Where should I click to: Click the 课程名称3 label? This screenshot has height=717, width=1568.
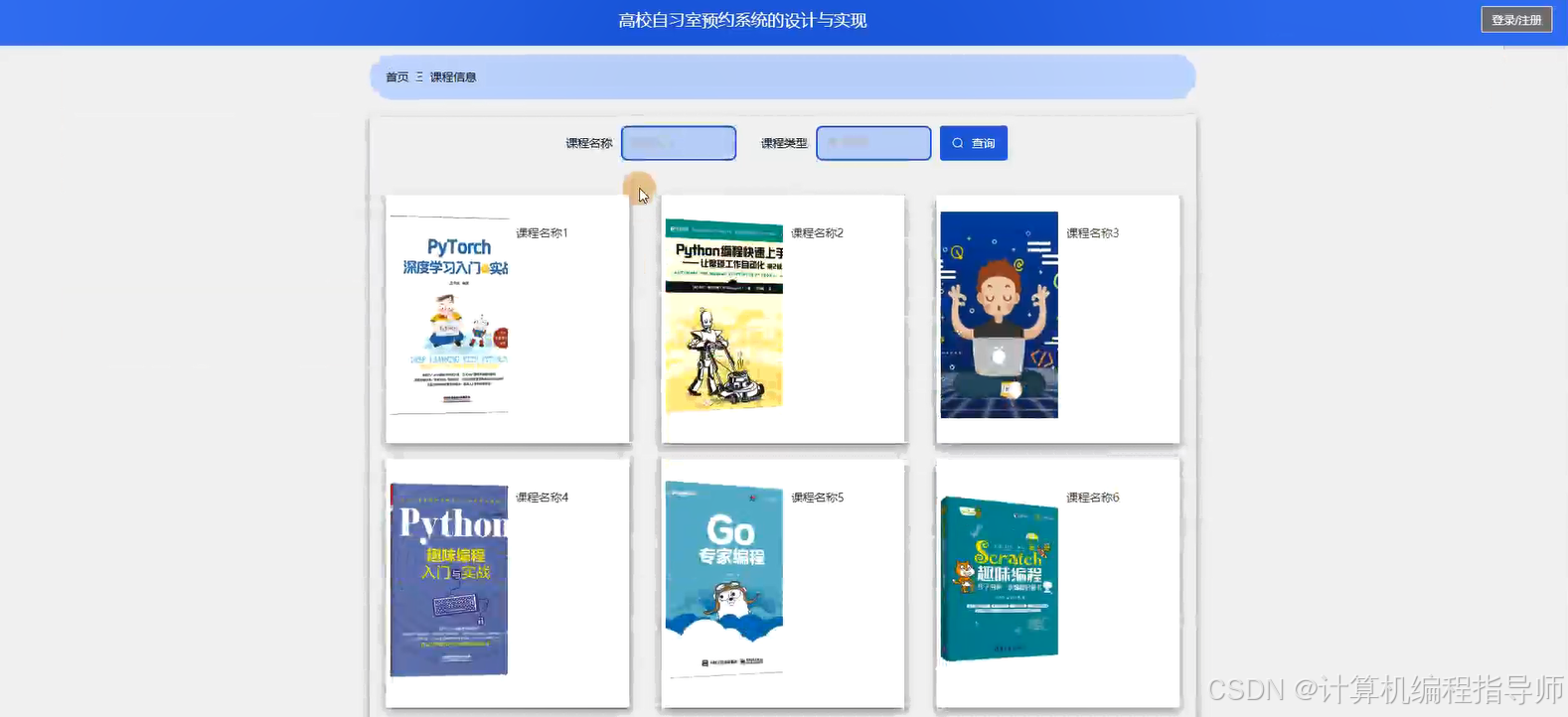pyautogui.click(x=1092, y=233)
